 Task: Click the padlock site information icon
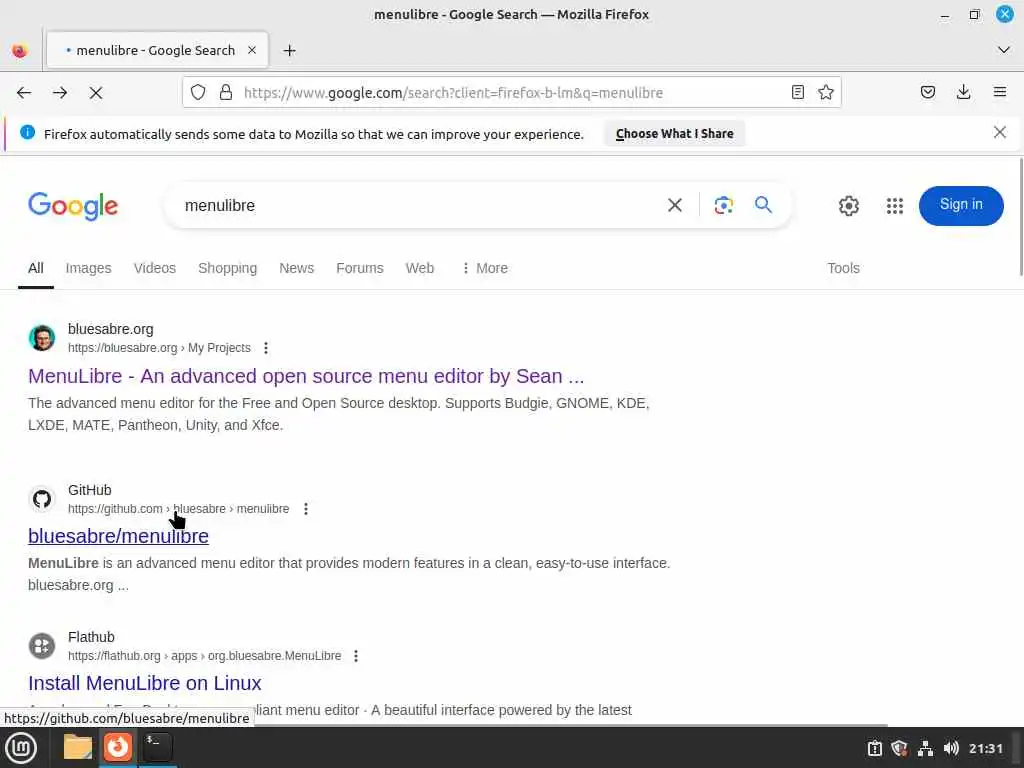[226, 92]
